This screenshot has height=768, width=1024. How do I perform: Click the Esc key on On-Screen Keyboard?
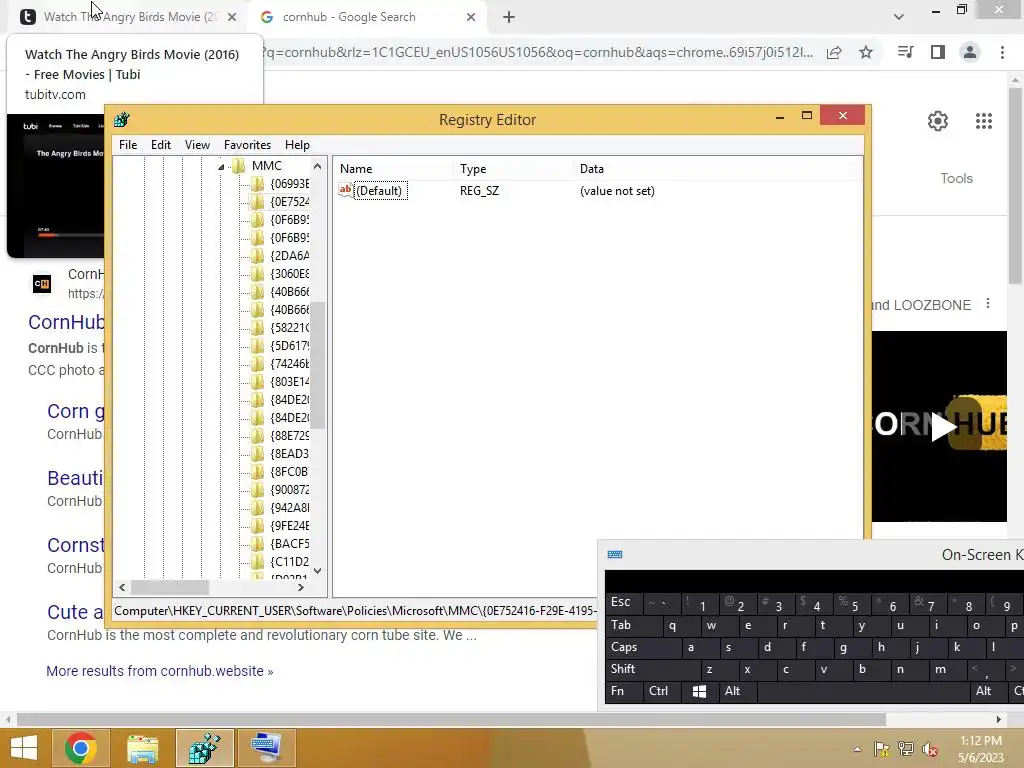click(624, 602)
